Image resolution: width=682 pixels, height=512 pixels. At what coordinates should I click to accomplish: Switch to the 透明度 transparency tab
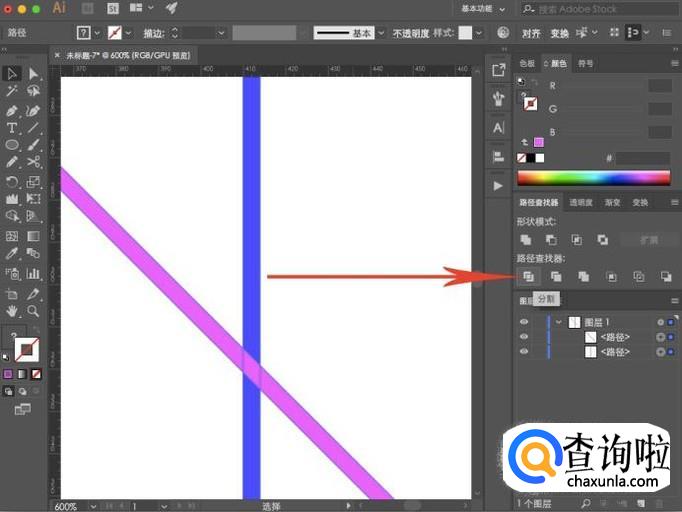click(x=581, y=203)
